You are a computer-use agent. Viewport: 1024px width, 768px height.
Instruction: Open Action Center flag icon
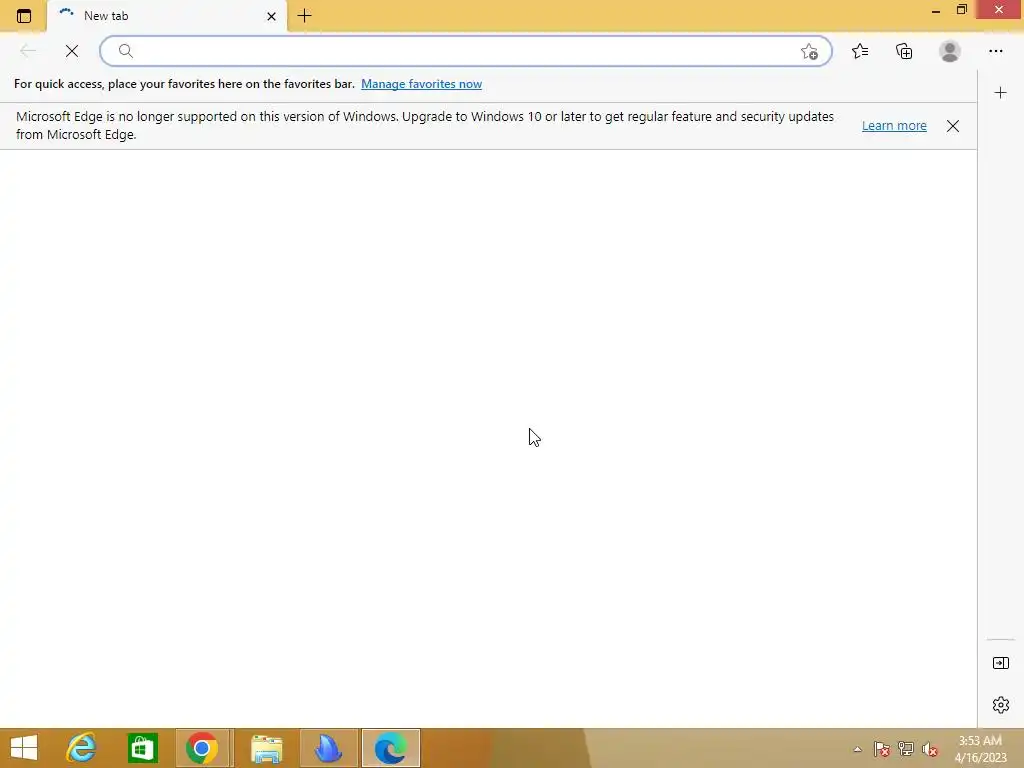click(882, 749)
